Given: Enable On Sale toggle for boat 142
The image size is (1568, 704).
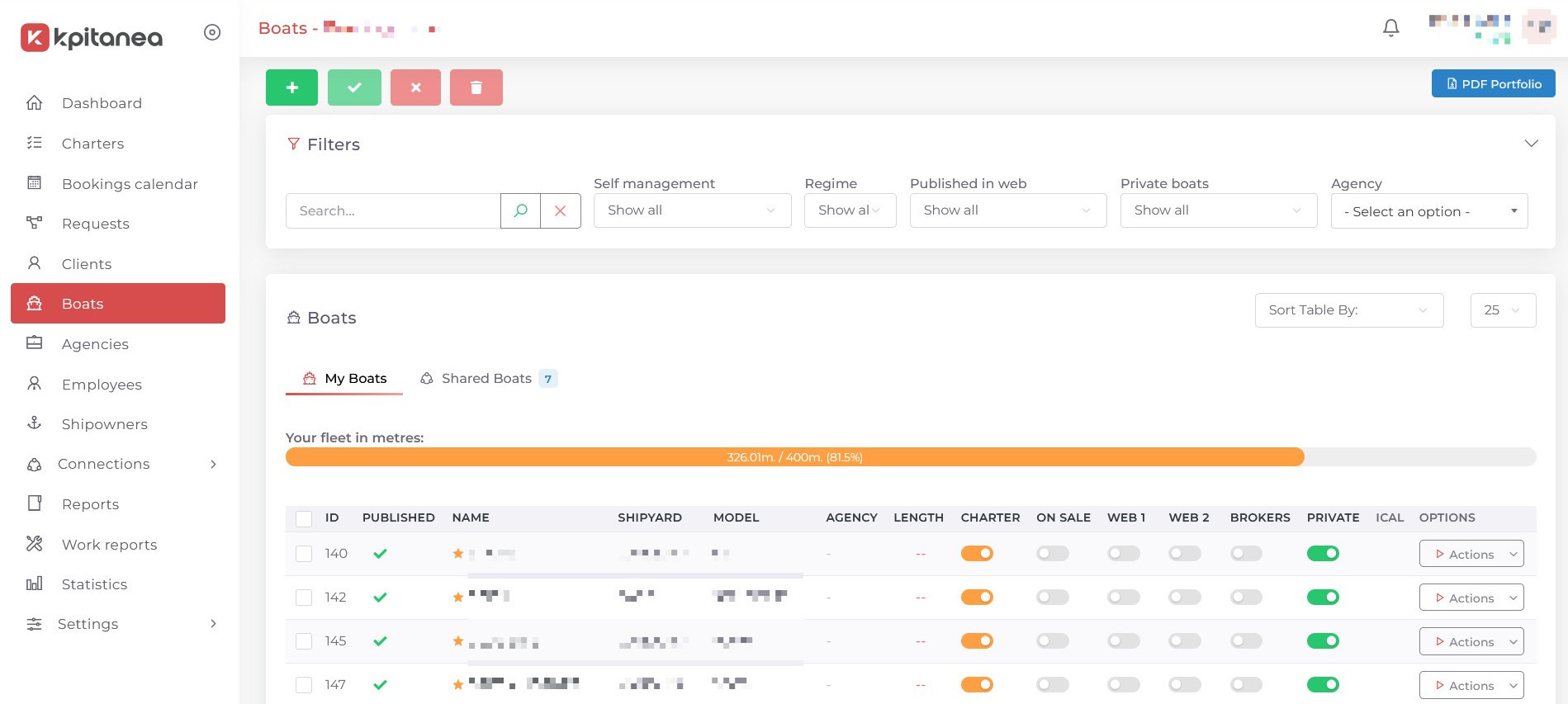Looking at the screenshot, I should [1053, 597].
